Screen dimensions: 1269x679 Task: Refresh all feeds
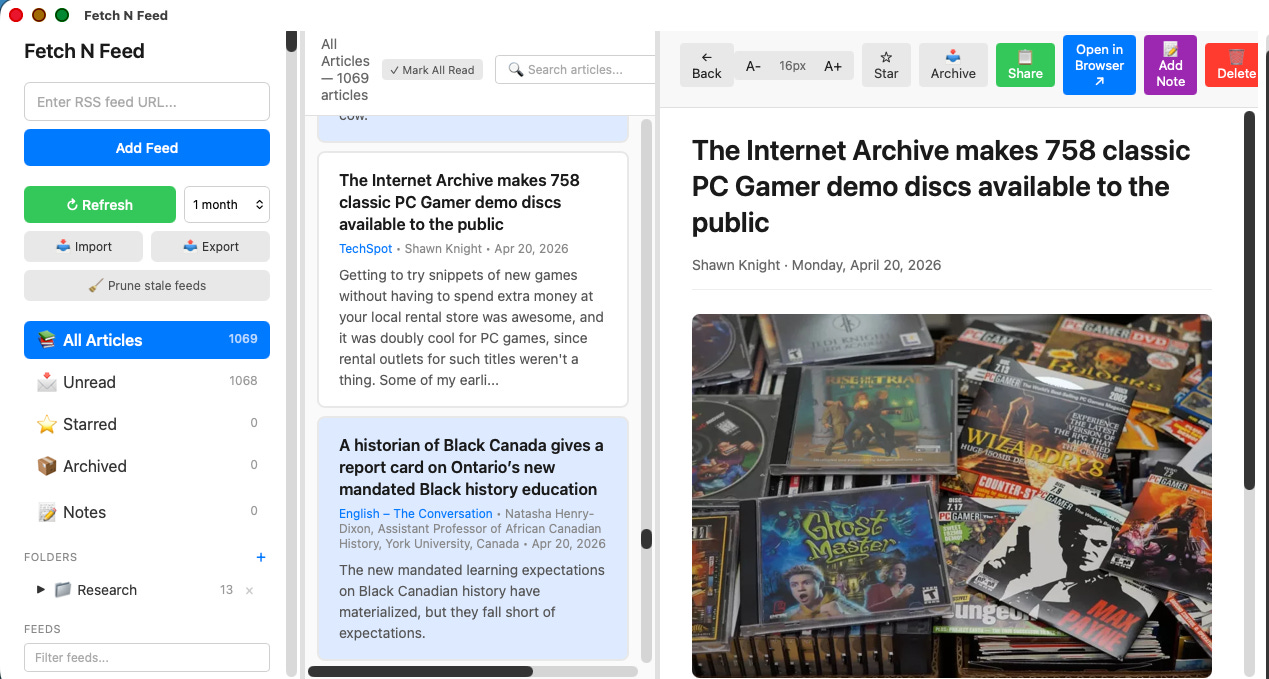click(x=100, y=204)
